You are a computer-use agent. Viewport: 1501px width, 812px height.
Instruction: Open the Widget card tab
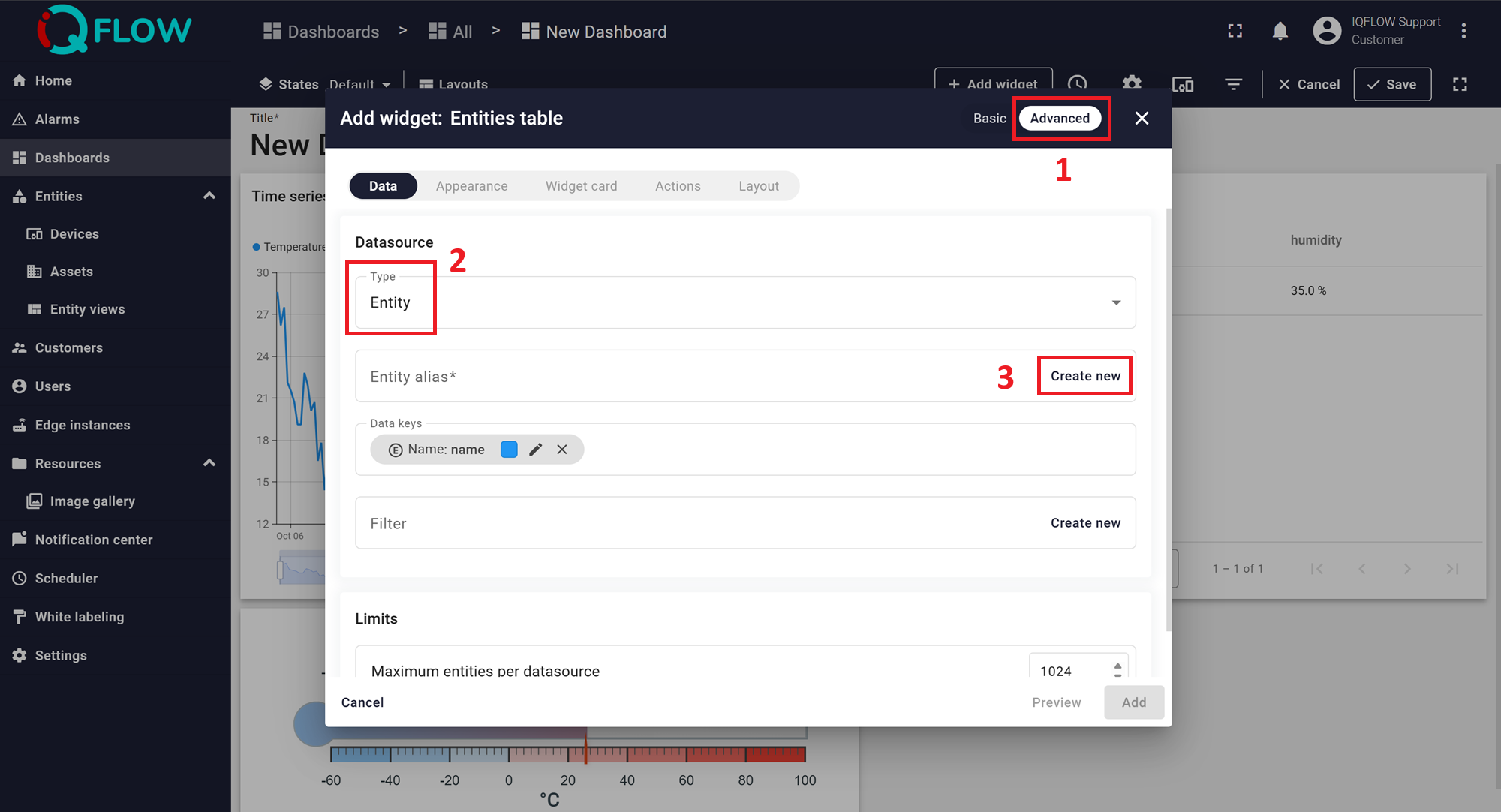(581, 186)
